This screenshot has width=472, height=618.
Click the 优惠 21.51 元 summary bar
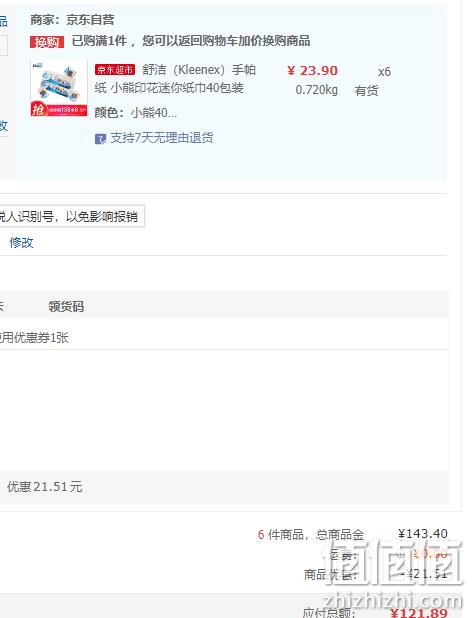coord(224,487)
